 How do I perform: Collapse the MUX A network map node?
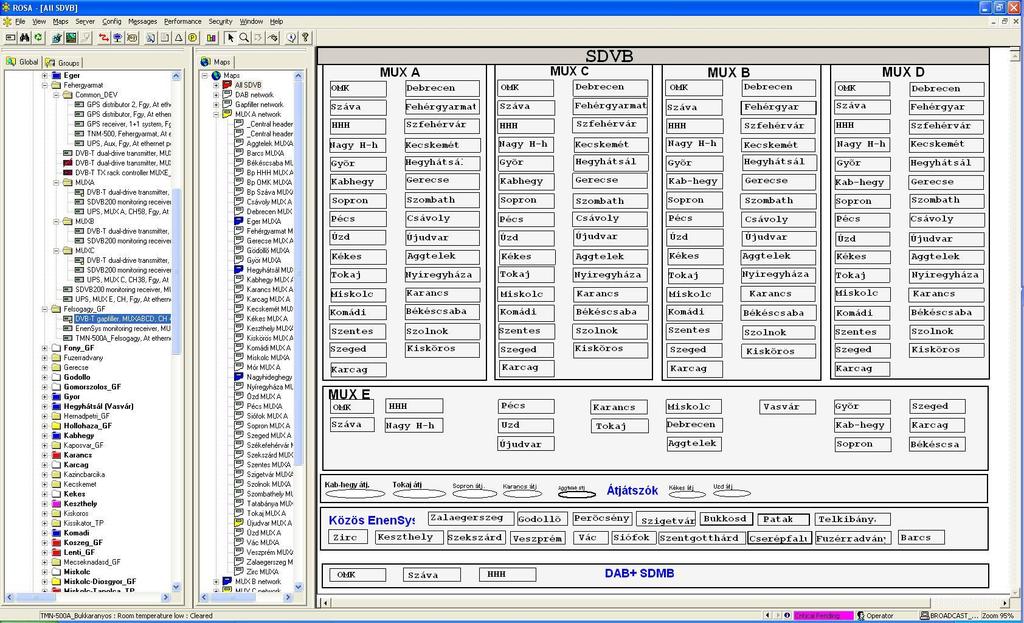(x=216, y=114)
